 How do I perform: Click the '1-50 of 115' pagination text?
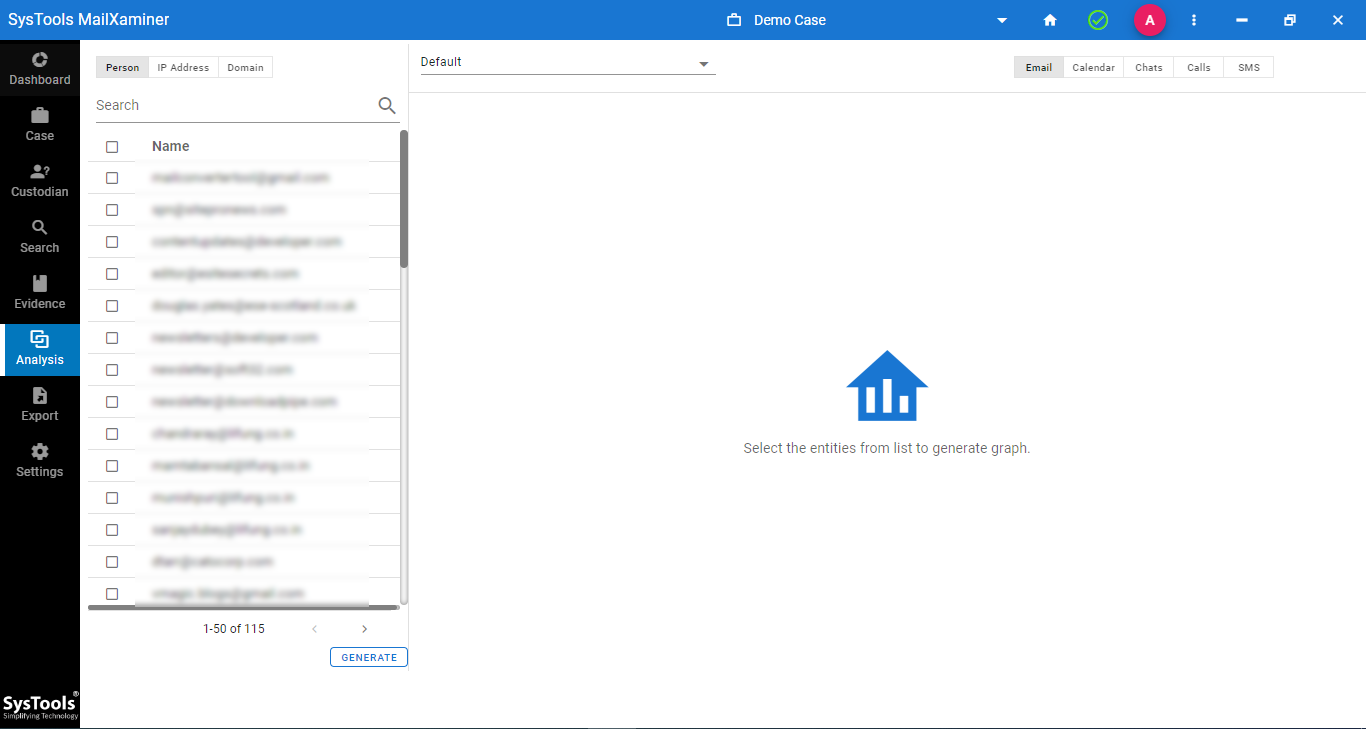(234, 629)
